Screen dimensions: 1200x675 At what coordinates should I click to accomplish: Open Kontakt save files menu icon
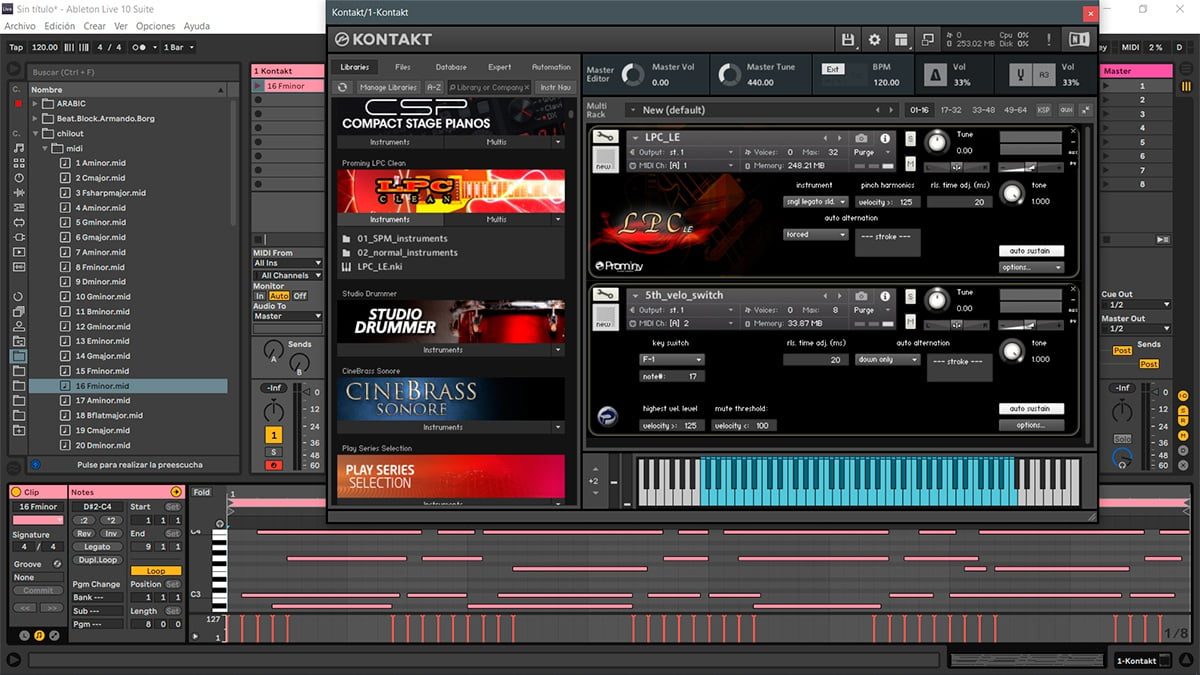pos(848,40)
